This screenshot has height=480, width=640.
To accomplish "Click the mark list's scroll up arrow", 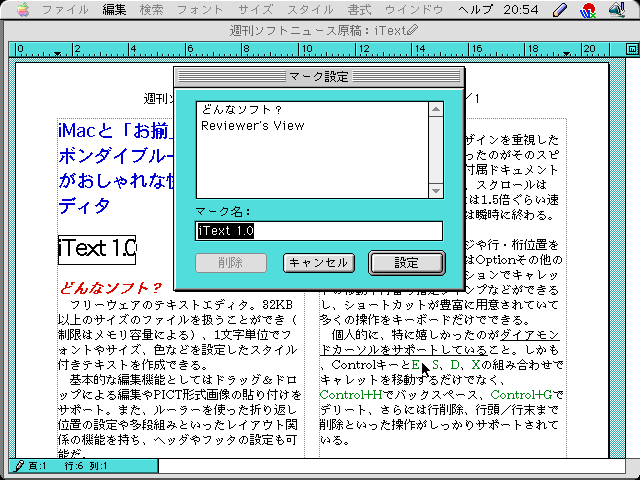I will 436,109.
